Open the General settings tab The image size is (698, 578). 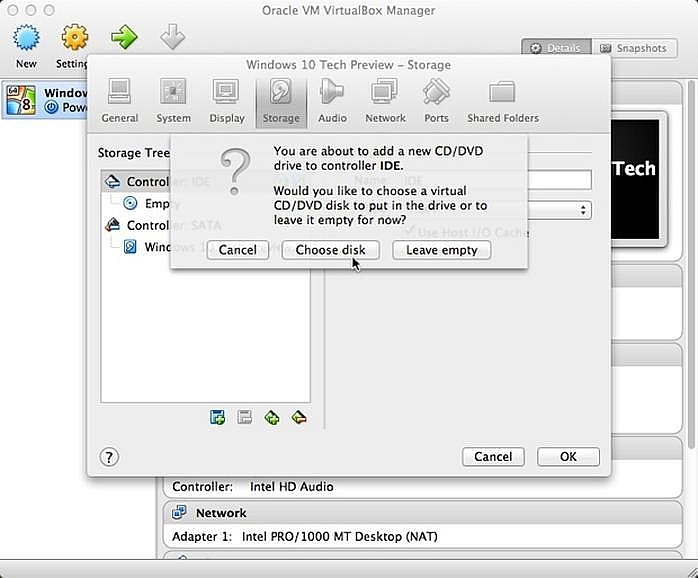tap(120, 101)
